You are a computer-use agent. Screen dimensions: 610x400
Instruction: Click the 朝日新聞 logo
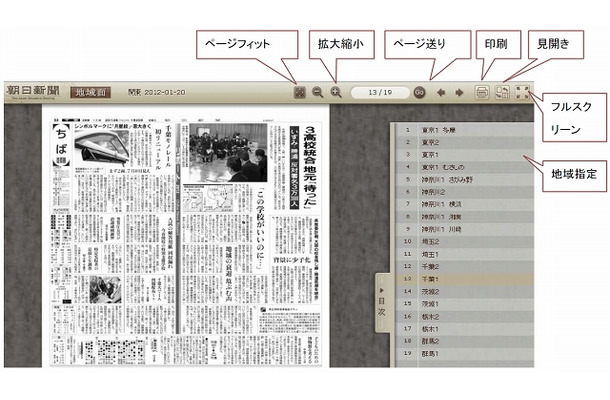click(x=33, y=92)
